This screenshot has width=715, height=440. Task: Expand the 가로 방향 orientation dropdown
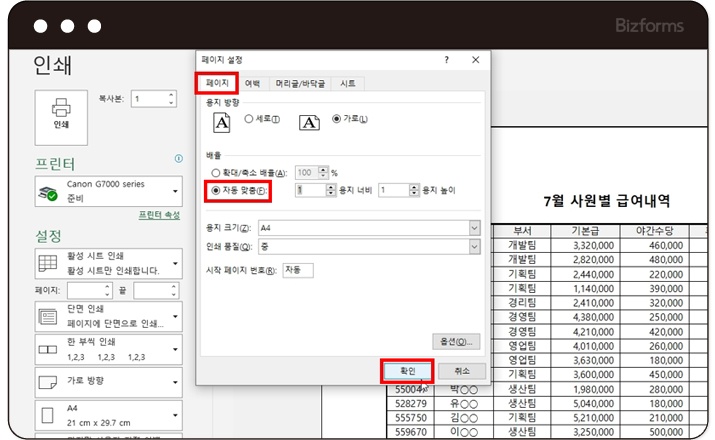coord(176,381)
